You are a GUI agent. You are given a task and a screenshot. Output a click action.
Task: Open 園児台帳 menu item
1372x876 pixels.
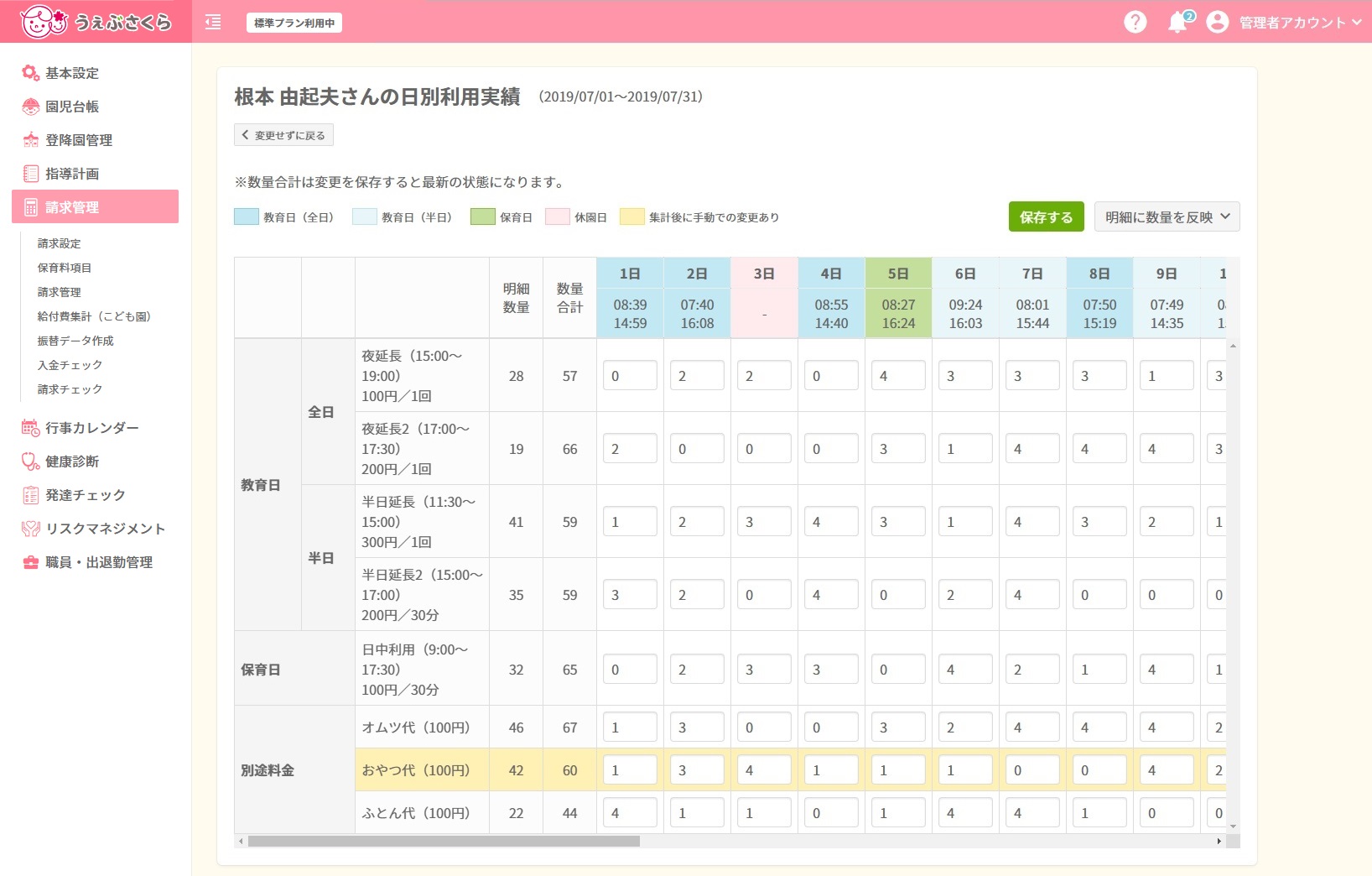tap(72, 107)
